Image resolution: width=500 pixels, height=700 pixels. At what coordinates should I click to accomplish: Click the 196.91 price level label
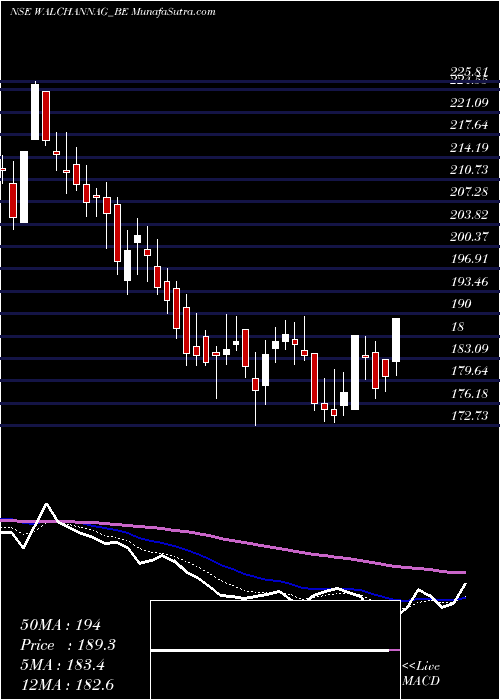[469, 259]
